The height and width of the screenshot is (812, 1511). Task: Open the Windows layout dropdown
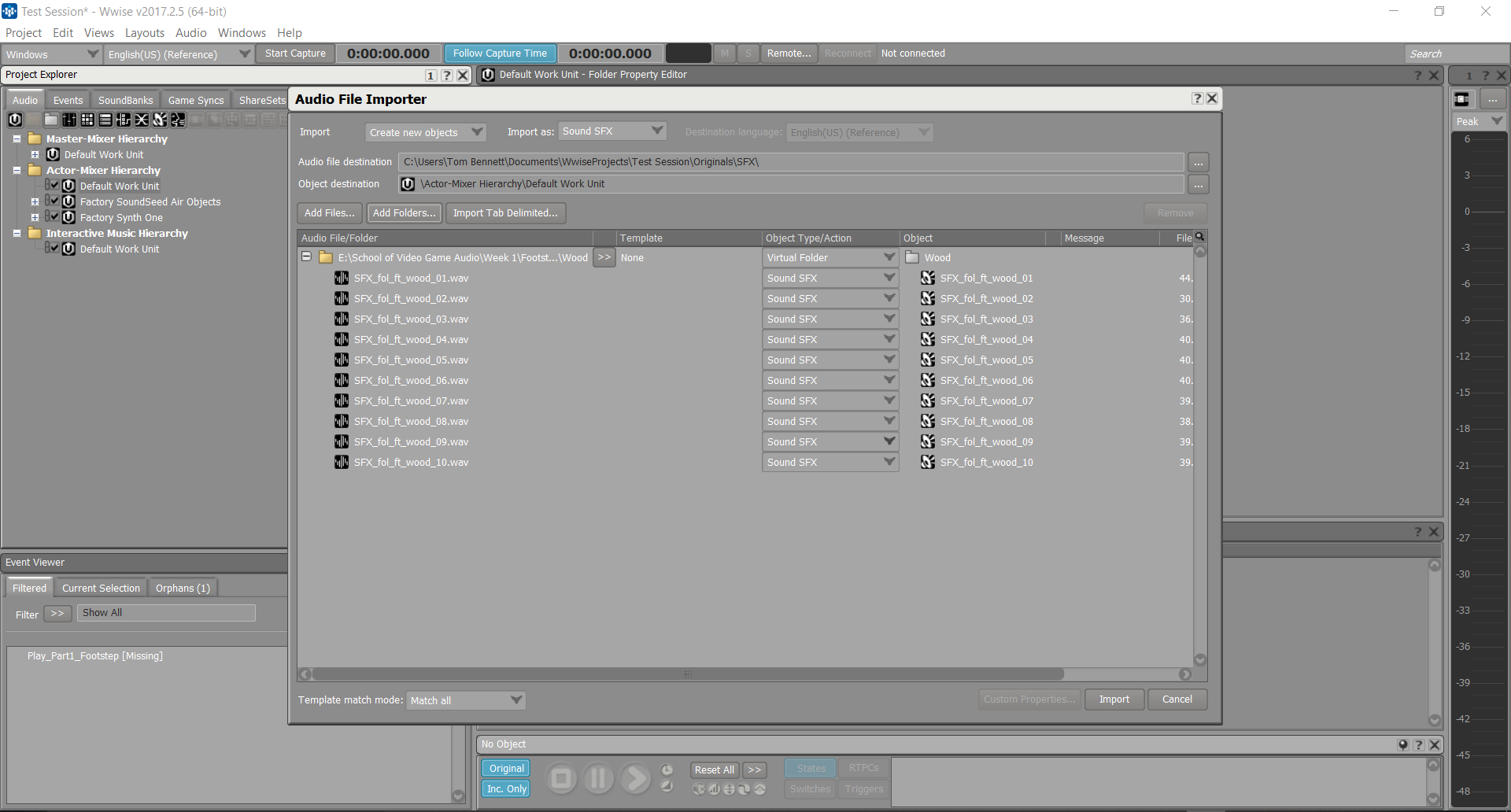pos(51,54)
